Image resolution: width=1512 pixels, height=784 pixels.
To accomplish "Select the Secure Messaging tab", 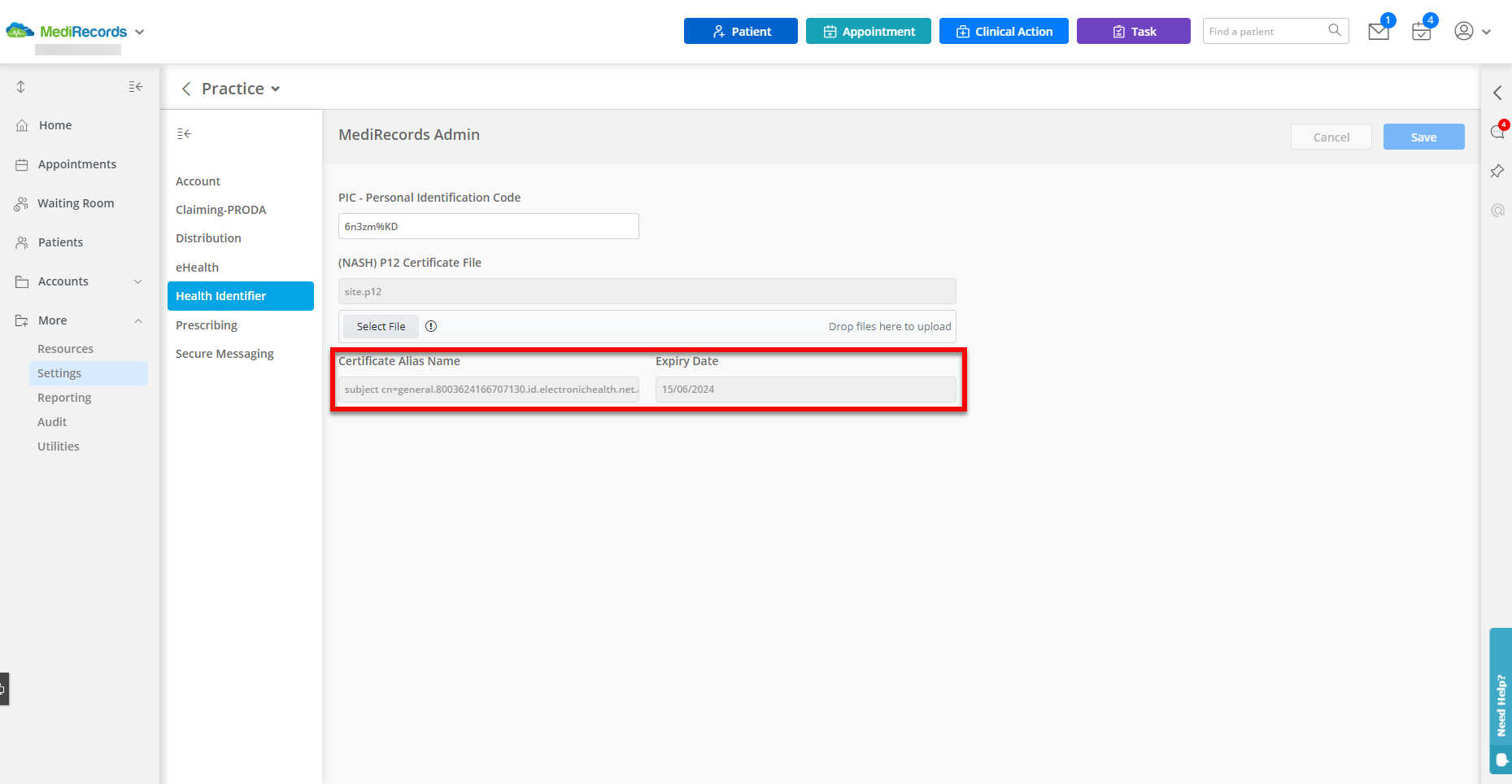I will 224,354.
